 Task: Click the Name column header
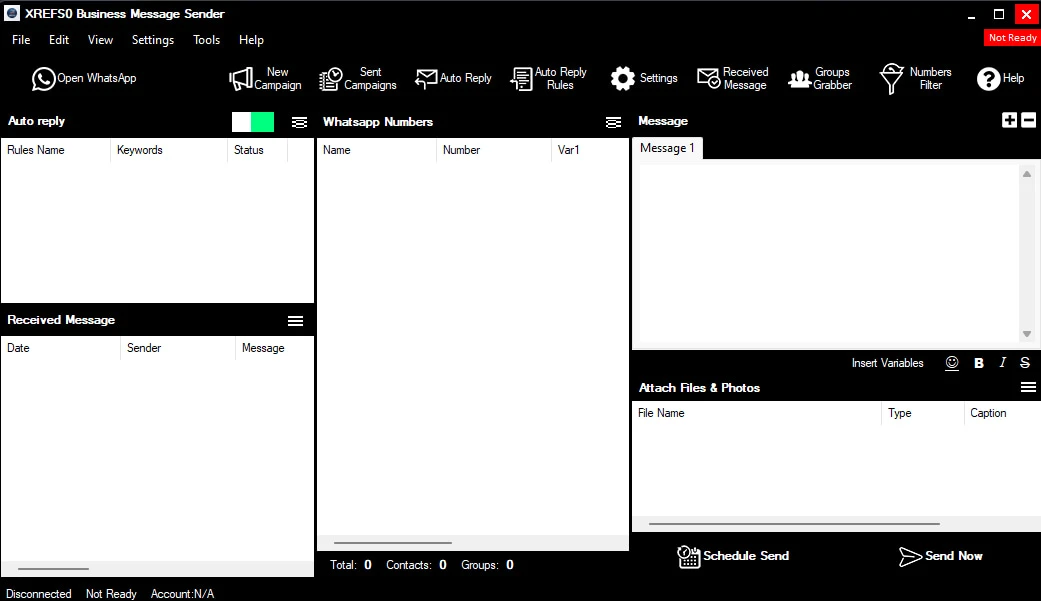[376, 150]
